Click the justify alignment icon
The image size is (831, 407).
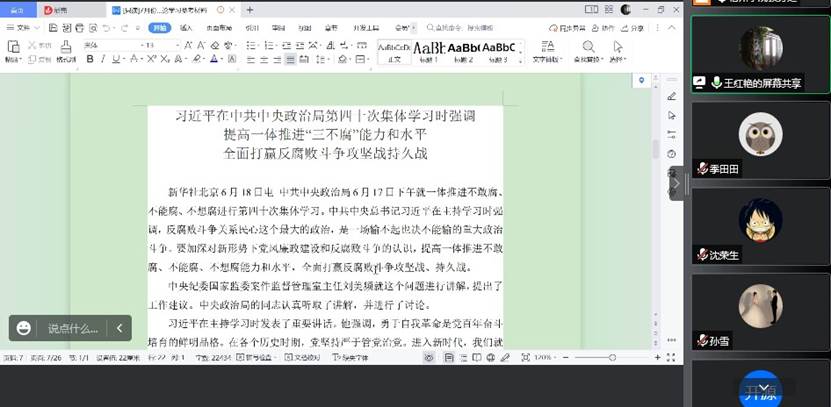tap(291, 59)
